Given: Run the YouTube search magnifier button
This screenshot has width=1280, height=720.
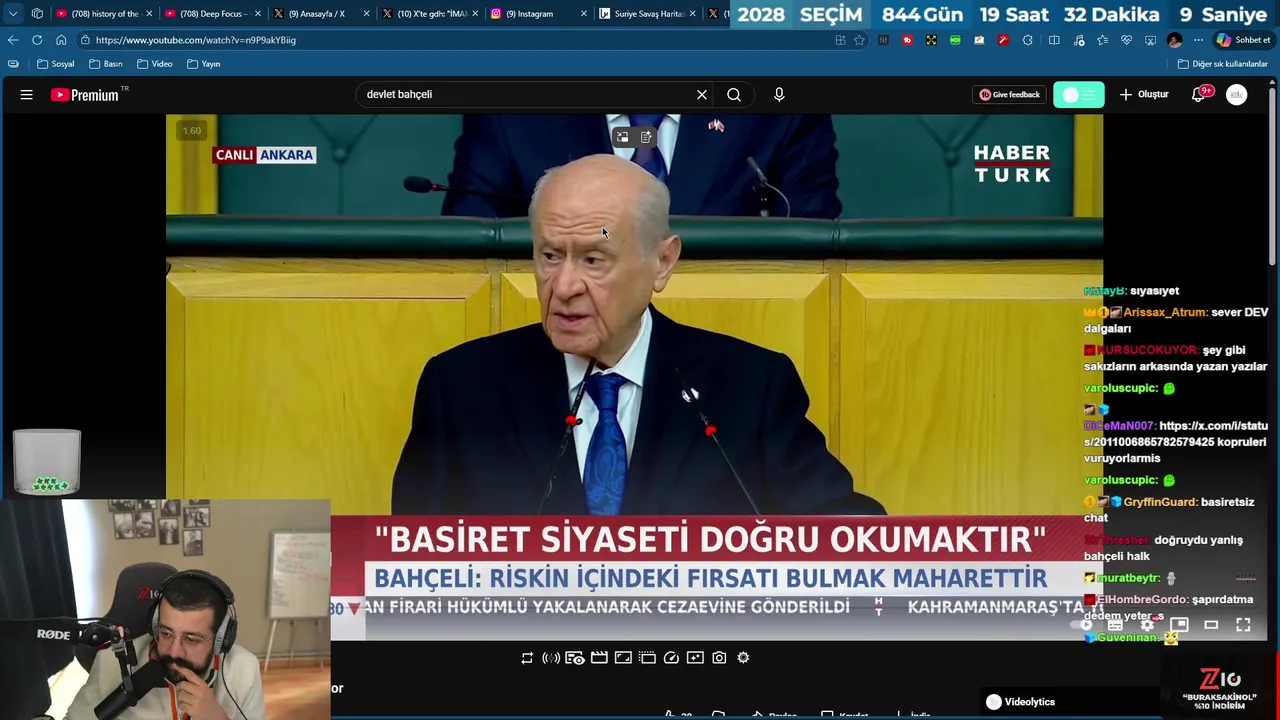Looking at the screenshot, I should pos(734,95).
